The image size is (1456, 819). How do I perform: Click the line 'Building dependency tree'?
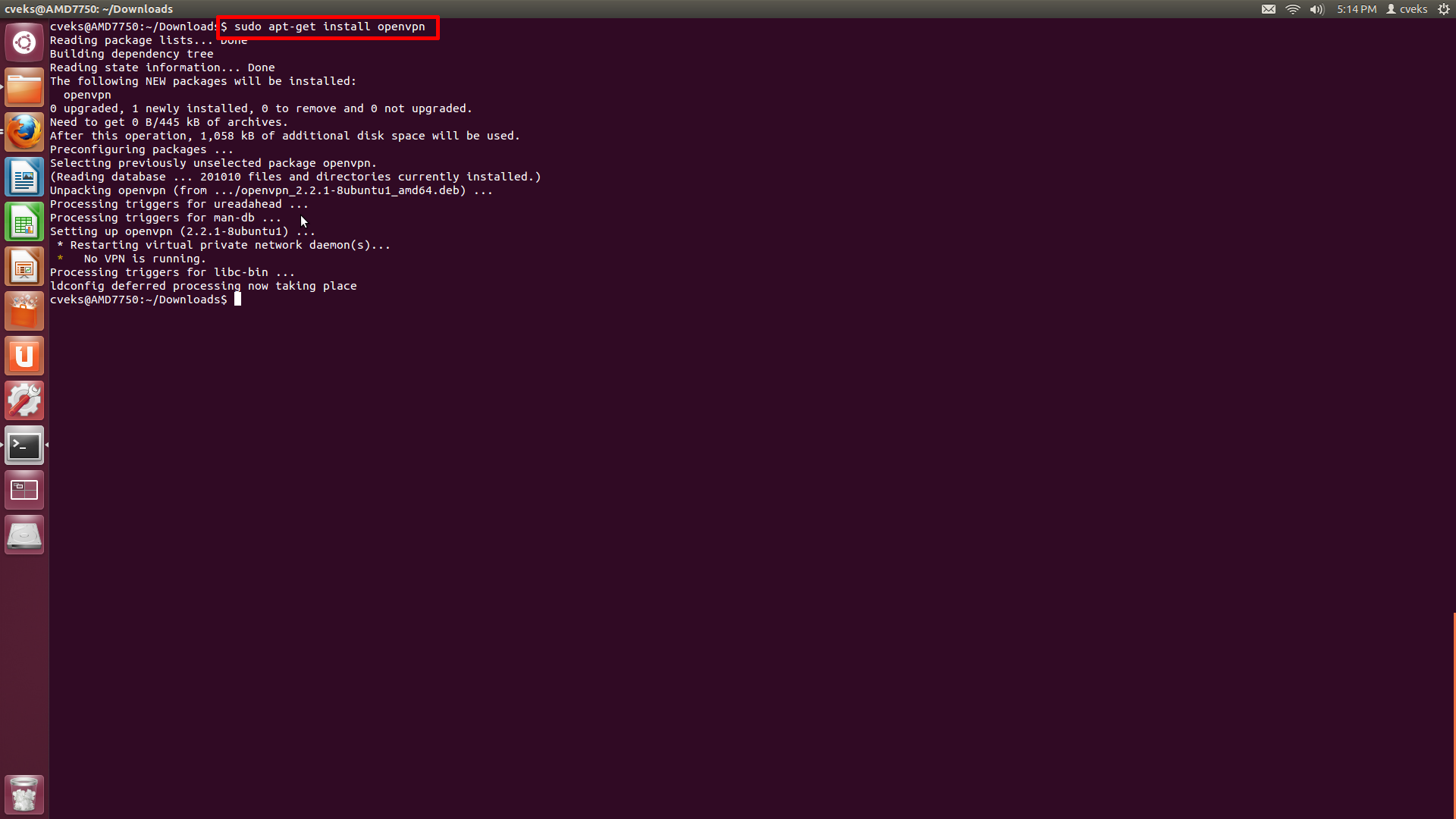point(131,54)
